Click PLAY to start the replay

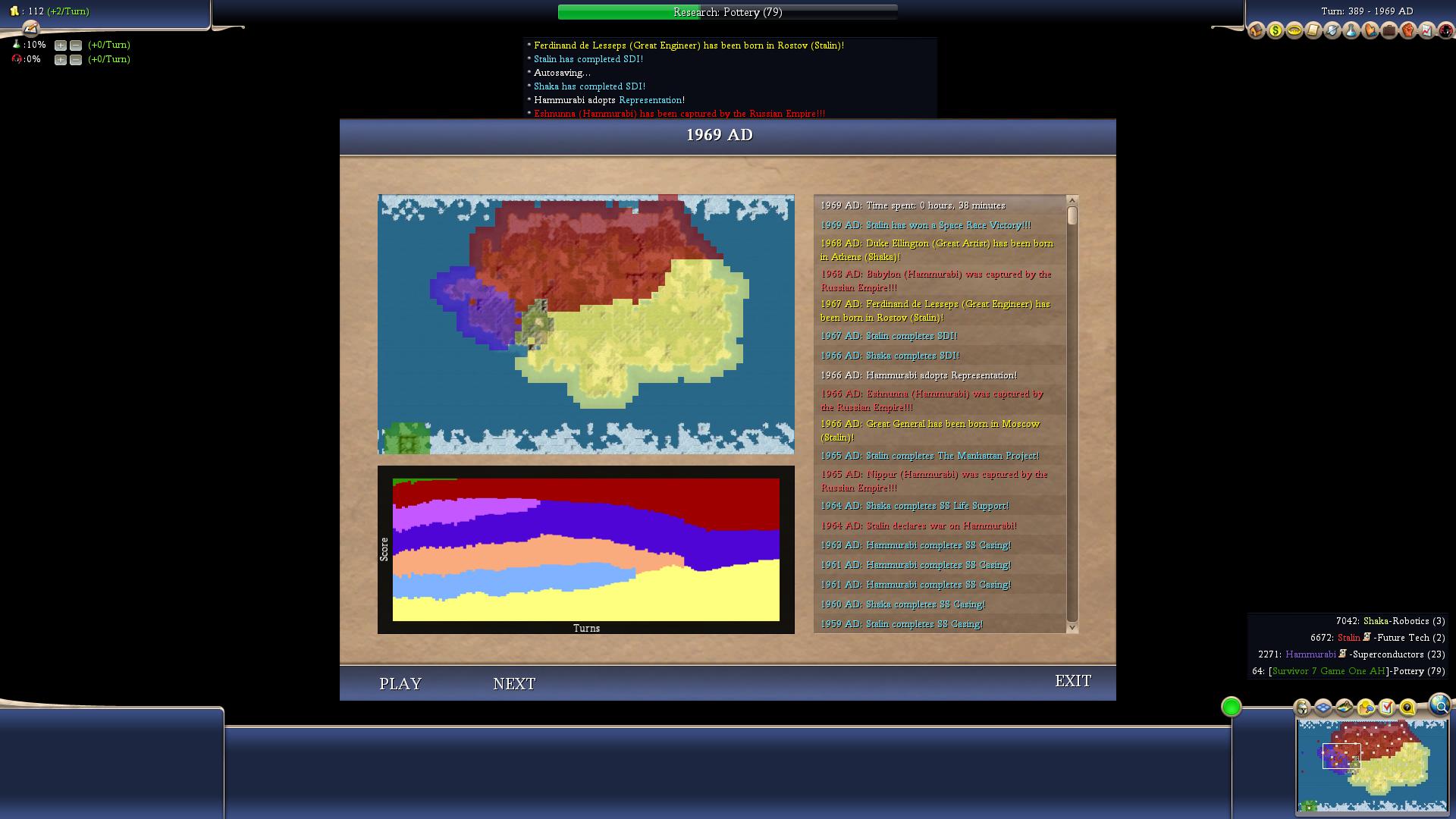click(400, 683)
